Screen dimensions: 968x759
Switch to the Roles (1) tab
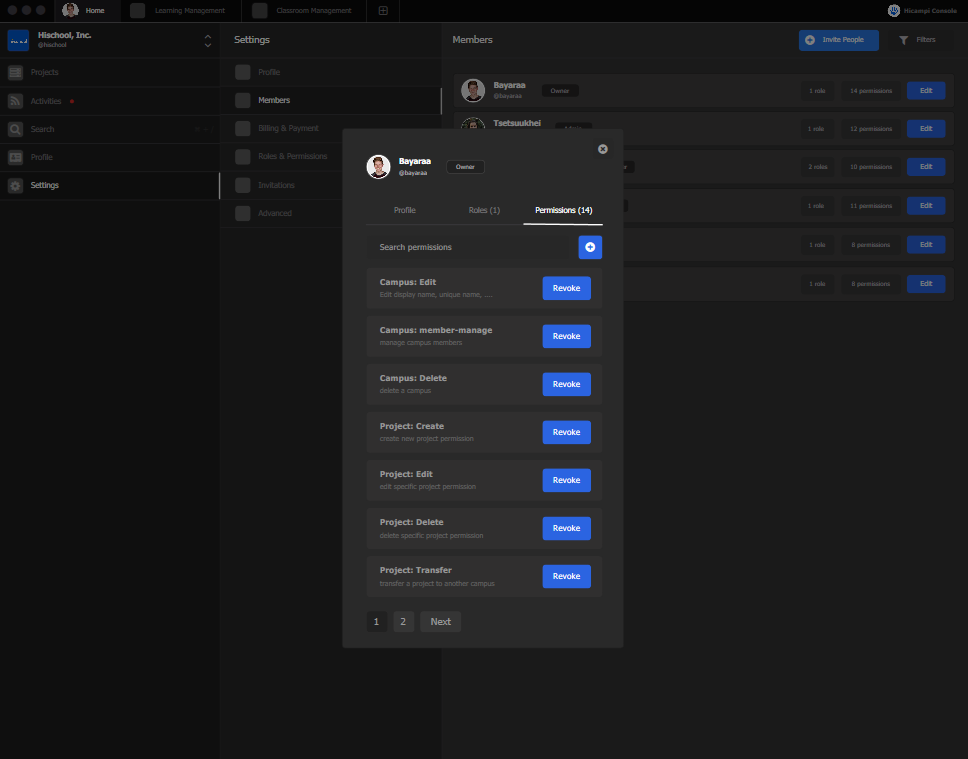point(484,210)
